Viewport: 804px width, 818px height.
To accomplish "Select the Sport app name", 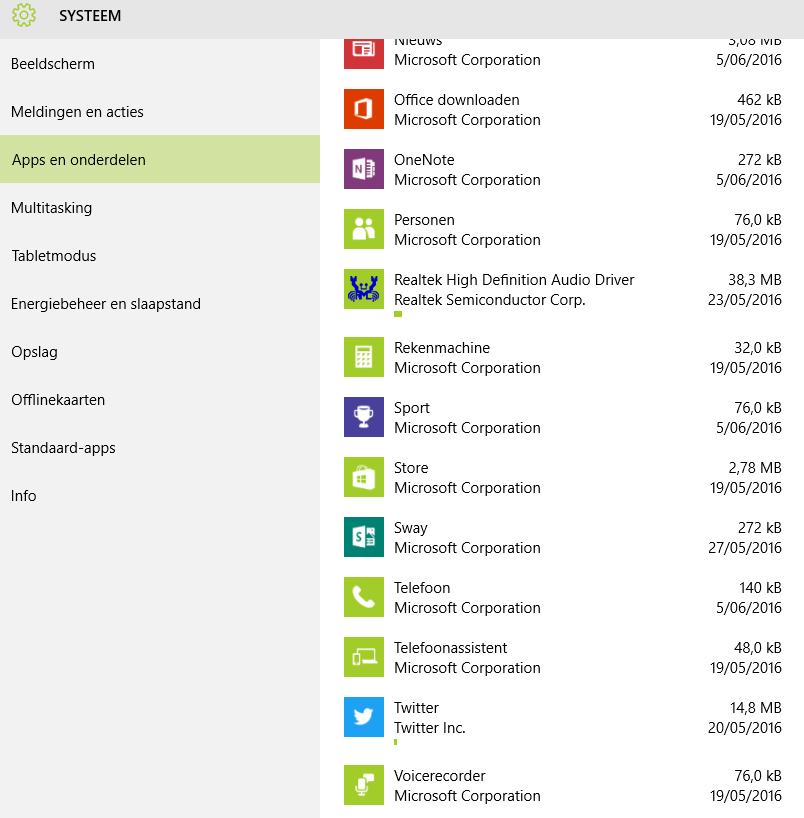I will 412,408.
